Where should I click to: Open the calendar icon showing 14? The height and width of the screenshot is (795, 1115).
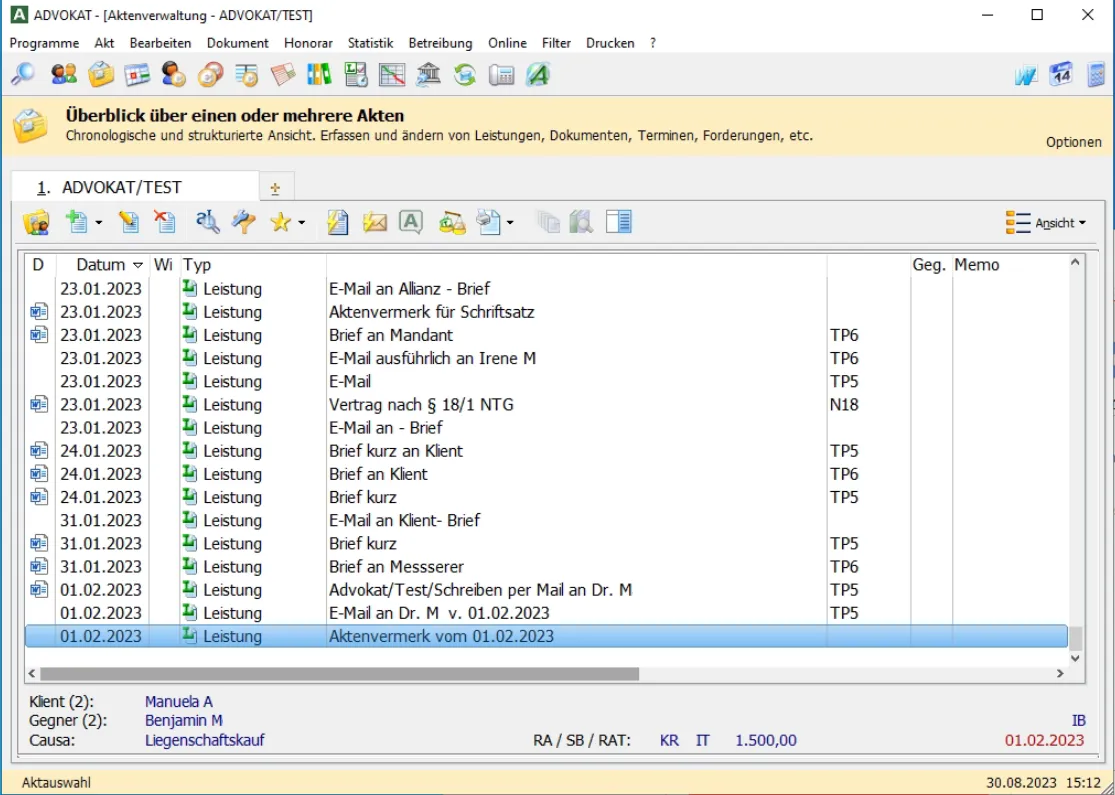click(1061, 75)
